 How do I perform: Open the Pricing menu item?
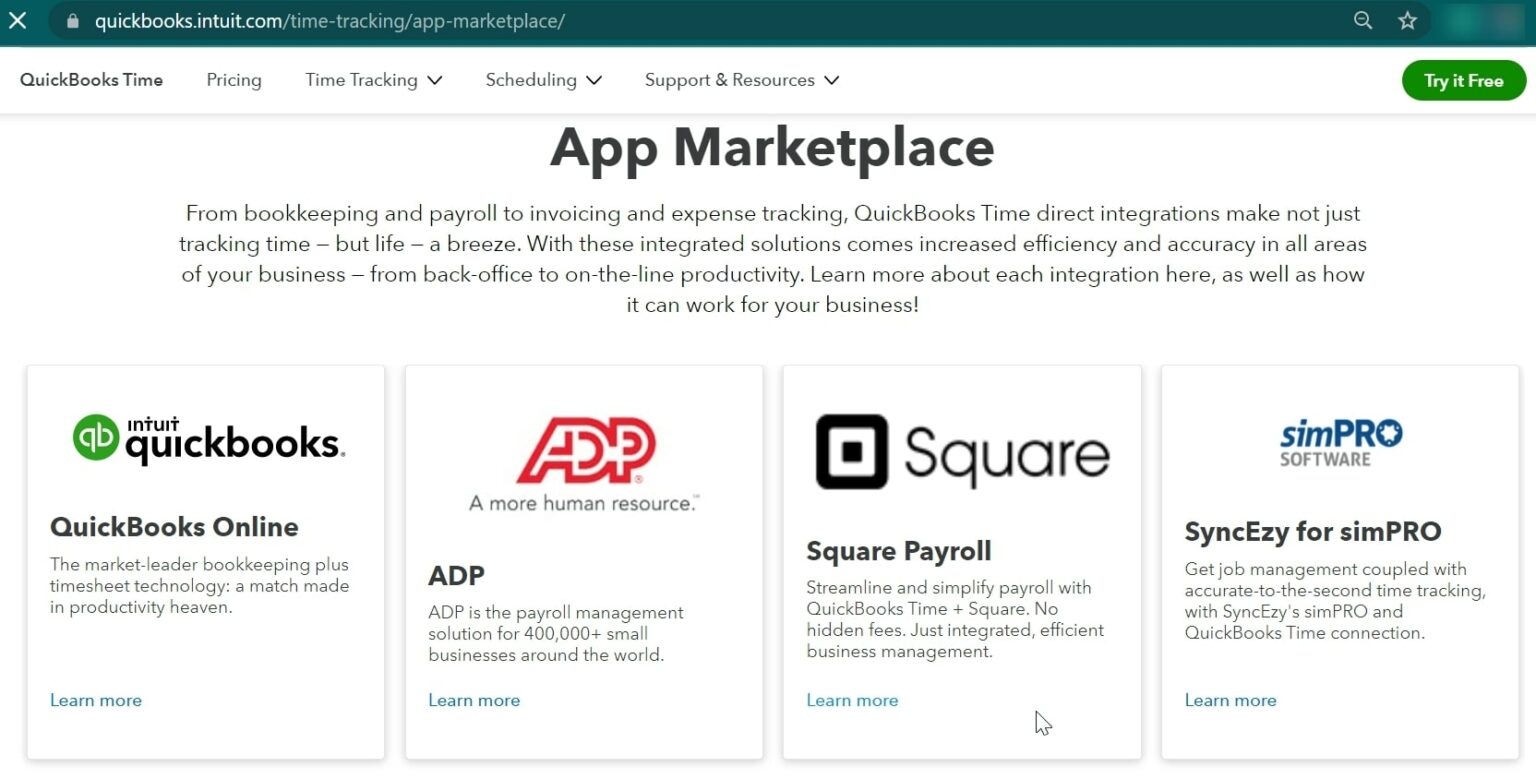[234, 80]
